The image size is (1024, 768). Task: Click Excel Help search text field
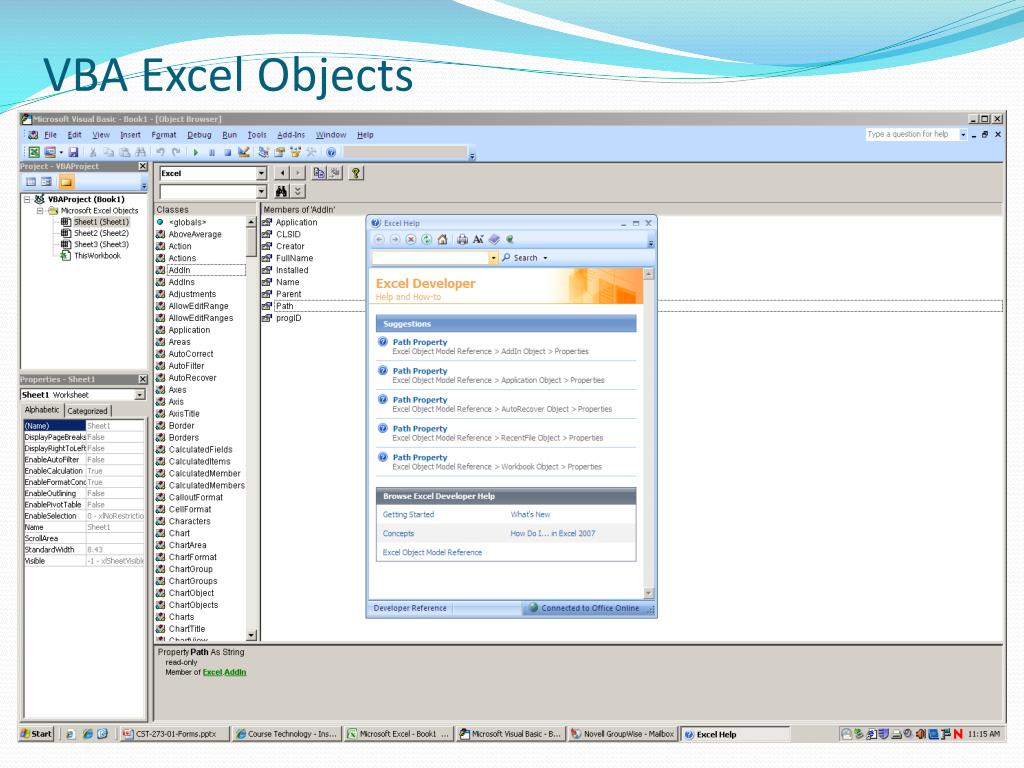click(x=430, y=258)
